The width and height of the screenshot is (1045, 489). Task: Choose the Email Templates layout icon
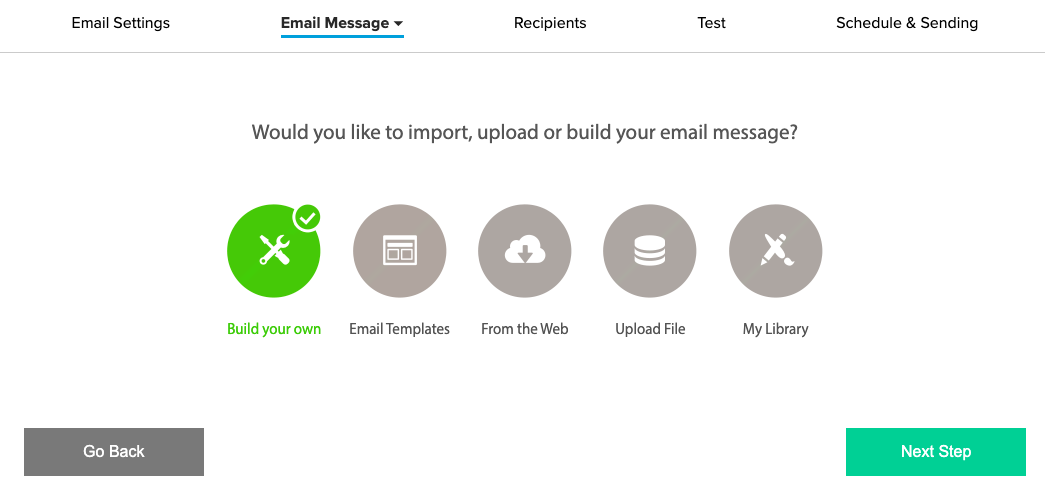coord(399,250)
